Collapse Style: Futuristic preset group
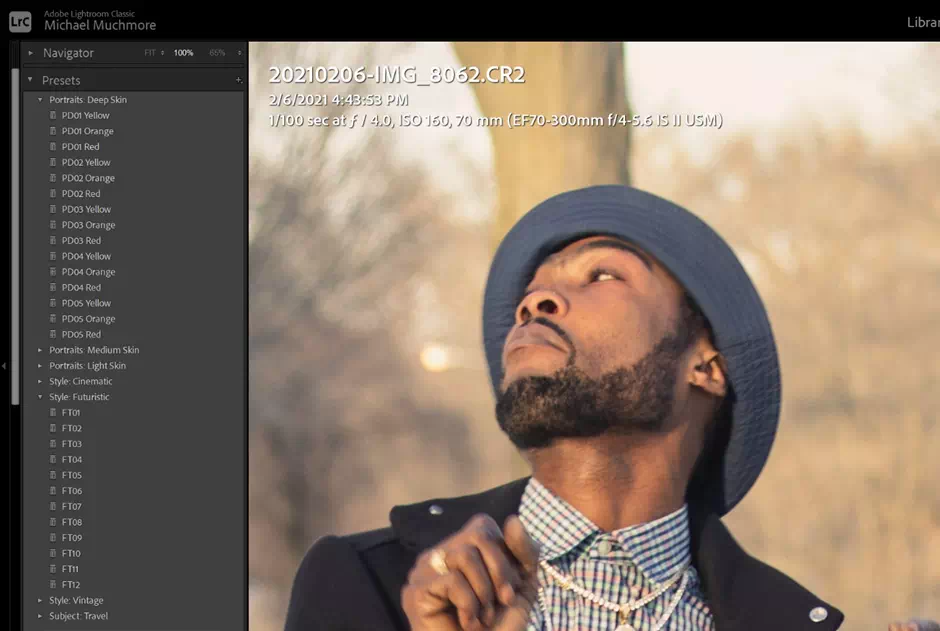Screen dimensions: 940x631 click(x=40, y=397)
